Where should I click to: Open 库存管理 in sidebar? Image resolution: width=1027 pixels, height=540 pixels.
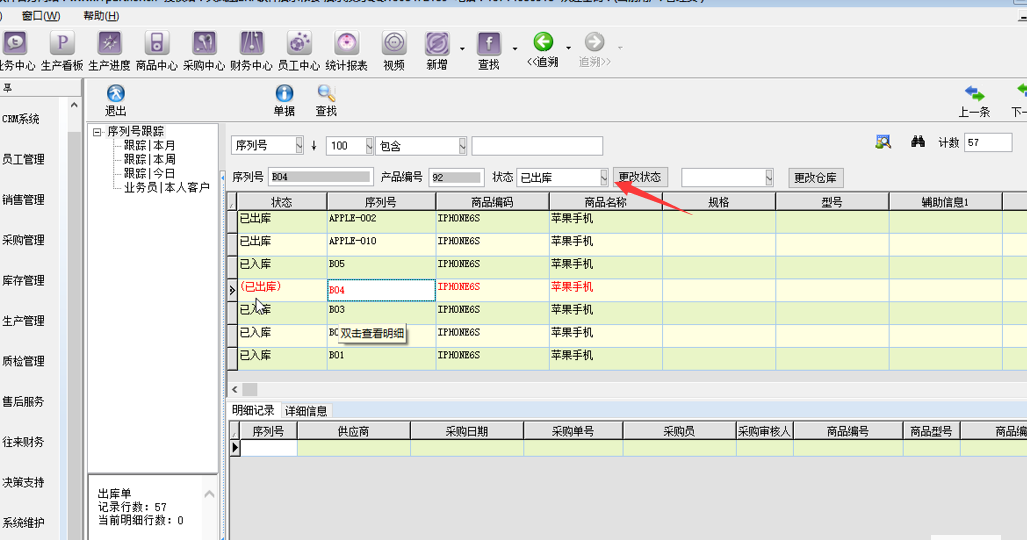point(23,280)
